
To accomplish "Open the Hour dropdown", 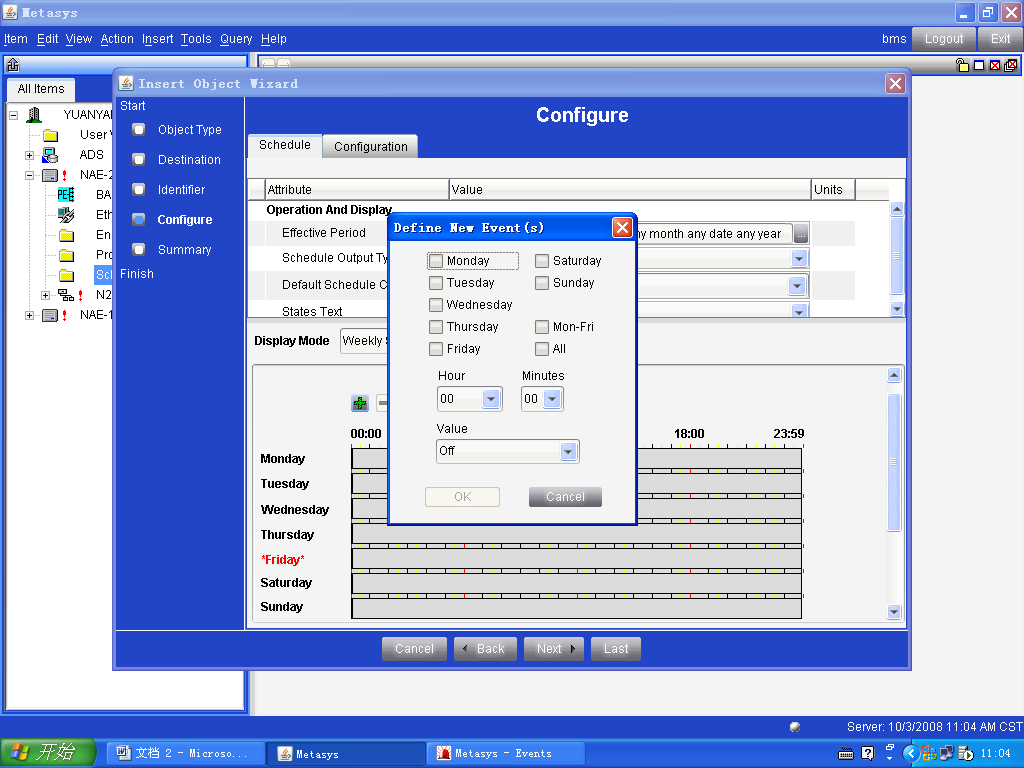I will (491, 399).
